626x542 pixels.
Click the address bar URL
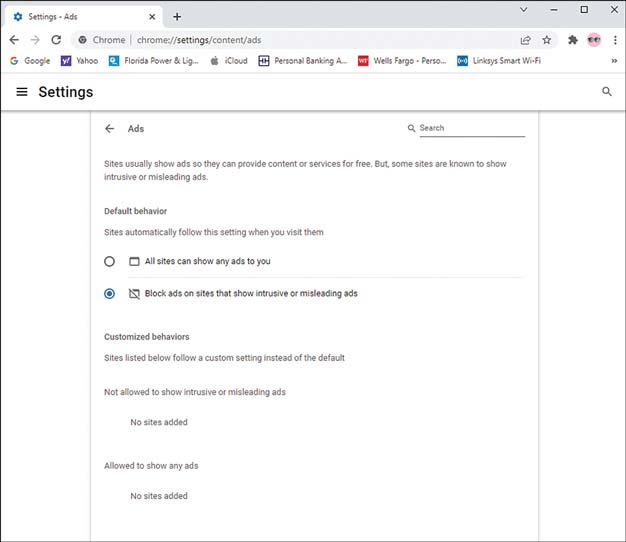pos(199,40)
